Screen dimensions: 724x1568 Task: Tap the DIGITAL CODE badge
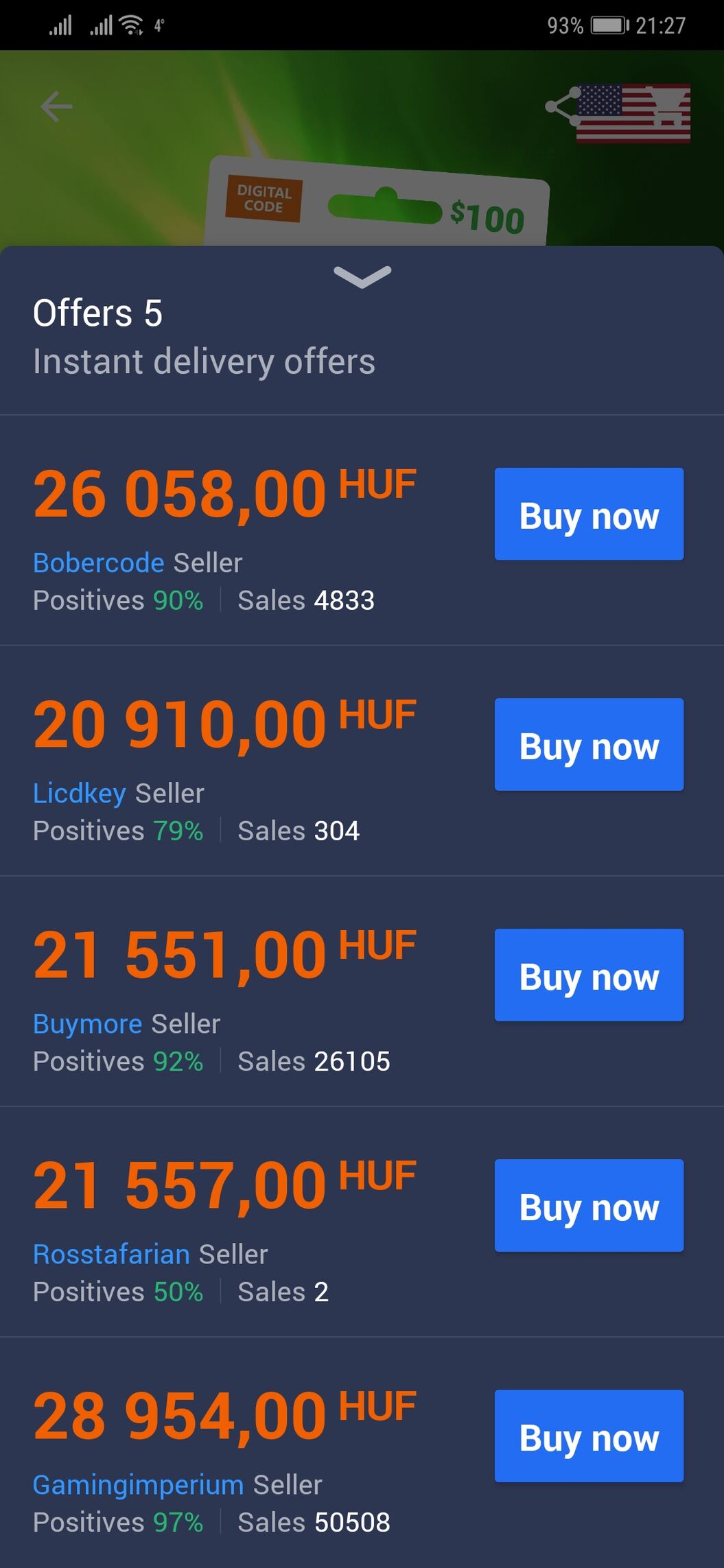point(264,199)
